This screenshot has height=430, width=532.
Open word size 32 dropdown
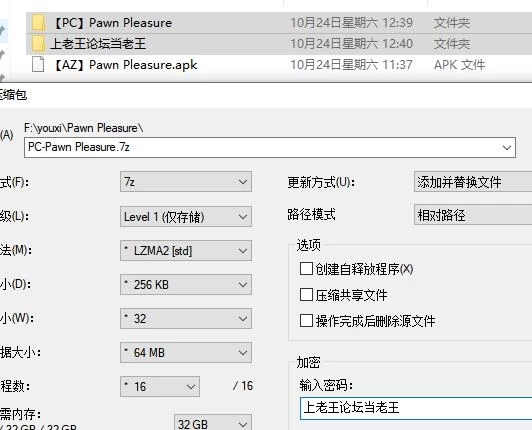point(186,318)
